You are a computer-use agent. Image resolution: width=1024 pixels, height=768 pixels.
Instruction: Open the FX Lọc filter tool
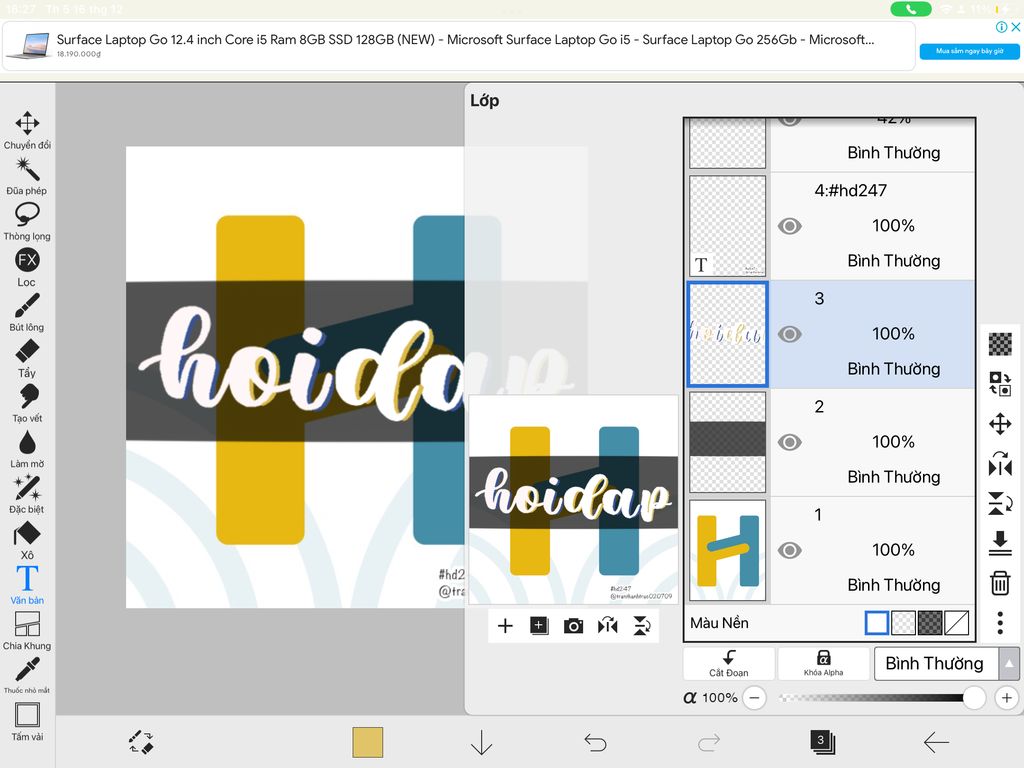tap(27, 267)
